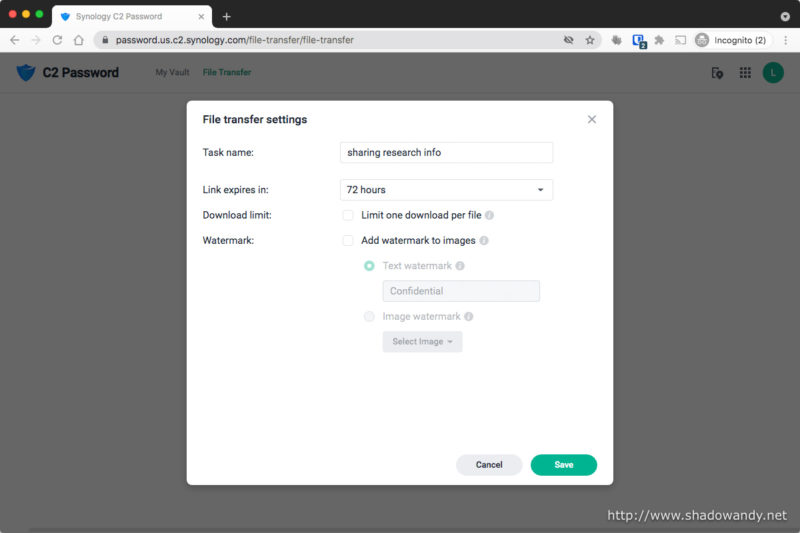Click the Cancel button
Image resolution: width=800 pixels, height=533 pixels.
pyautogui.click(x=489, y=465)
